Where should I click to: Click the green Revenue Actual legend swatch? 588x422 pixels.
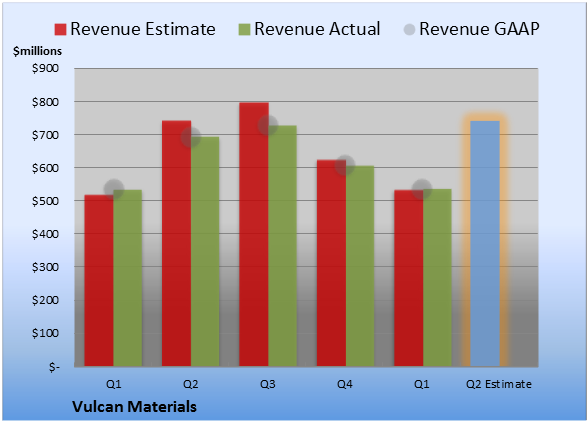click(244, 29)
